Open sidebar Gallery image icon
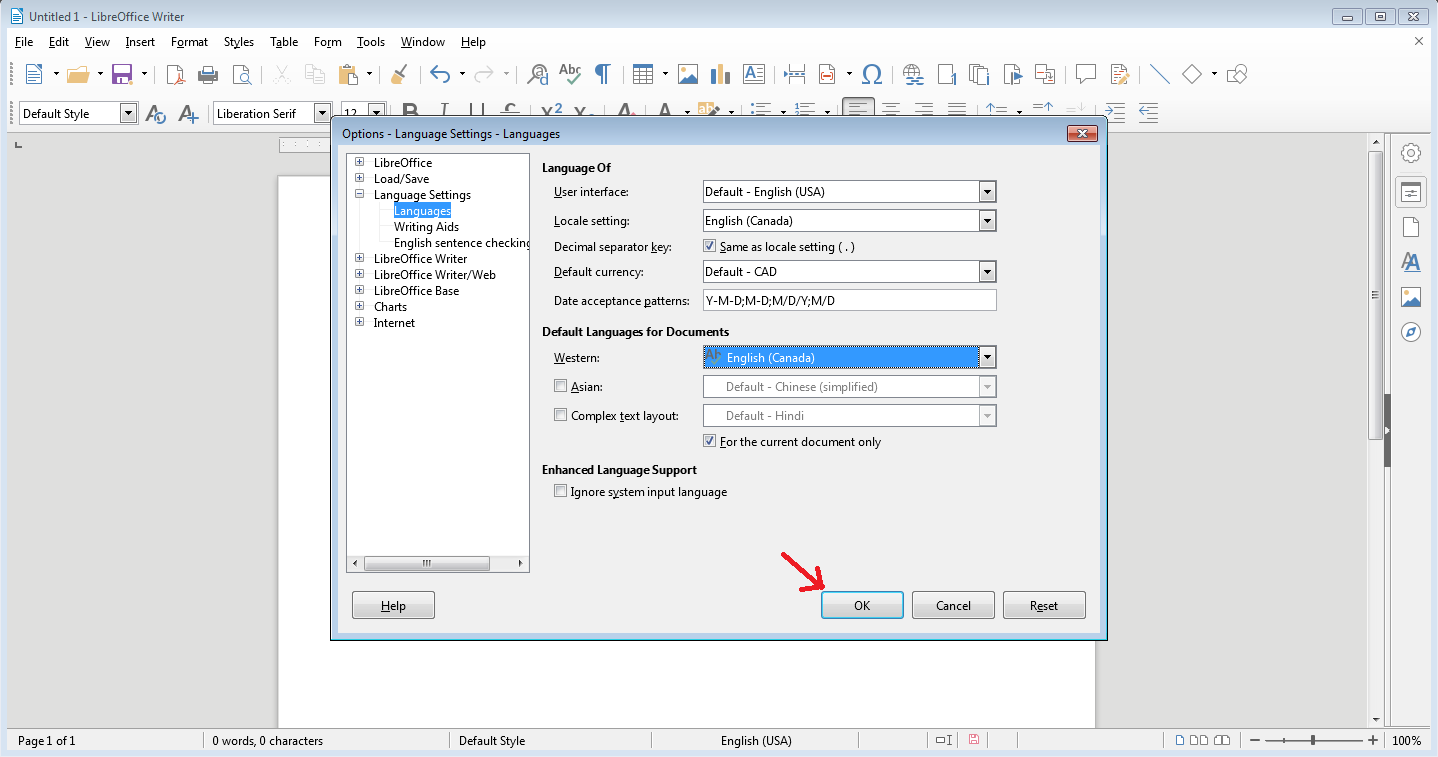Viewport: 1438px width, 757px height. coord(1411,297)
